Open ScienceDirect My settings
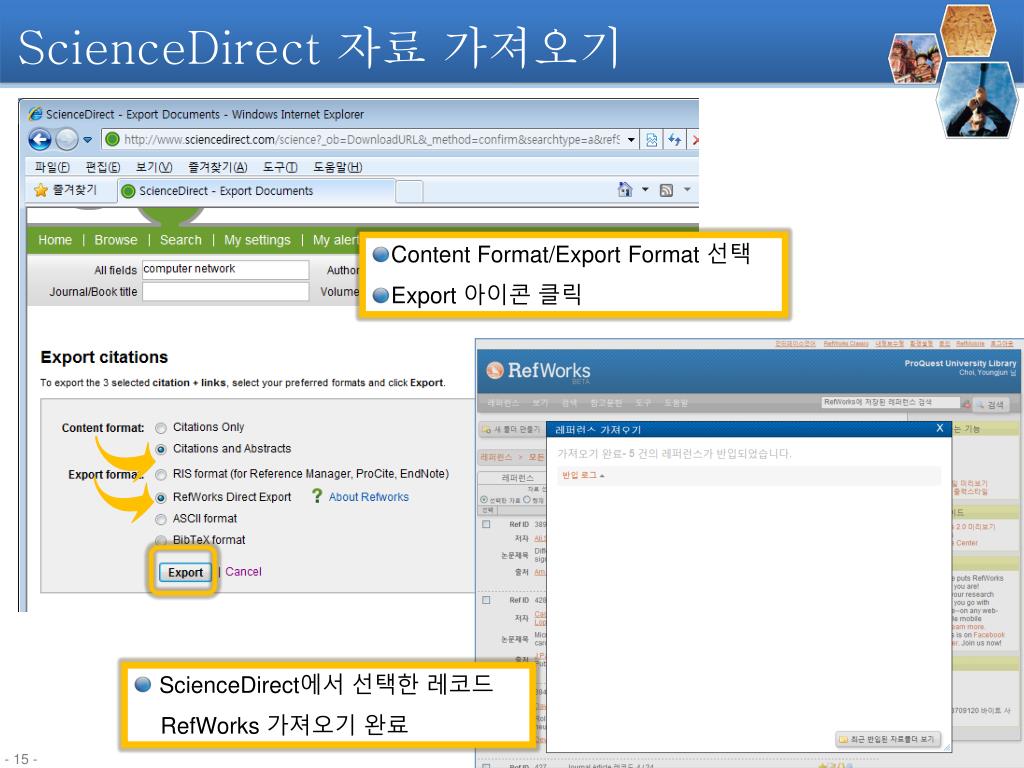1024x768 pixels. pyautogui.click(x=257, y=240)
